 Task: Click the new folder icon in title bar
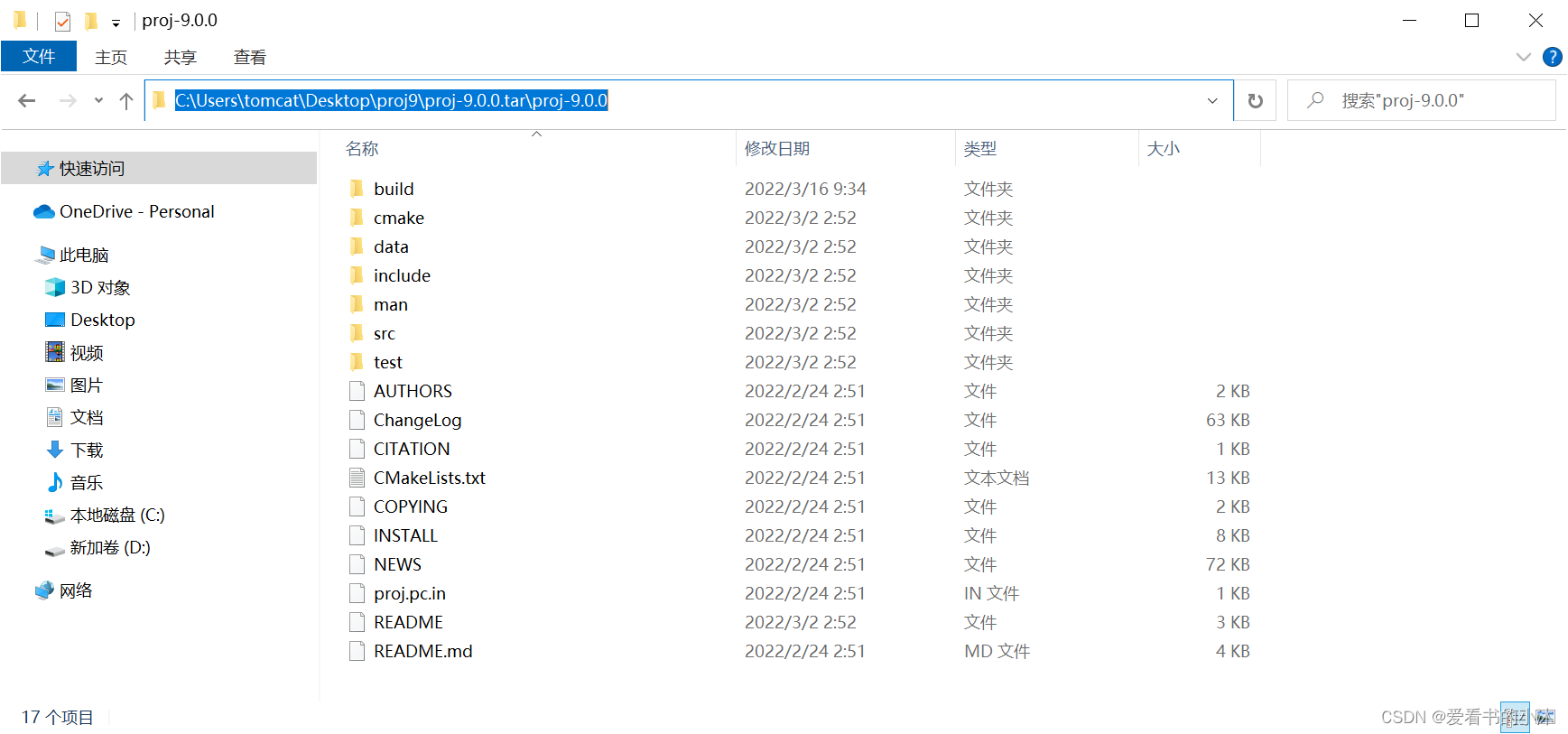click(90, 21)
